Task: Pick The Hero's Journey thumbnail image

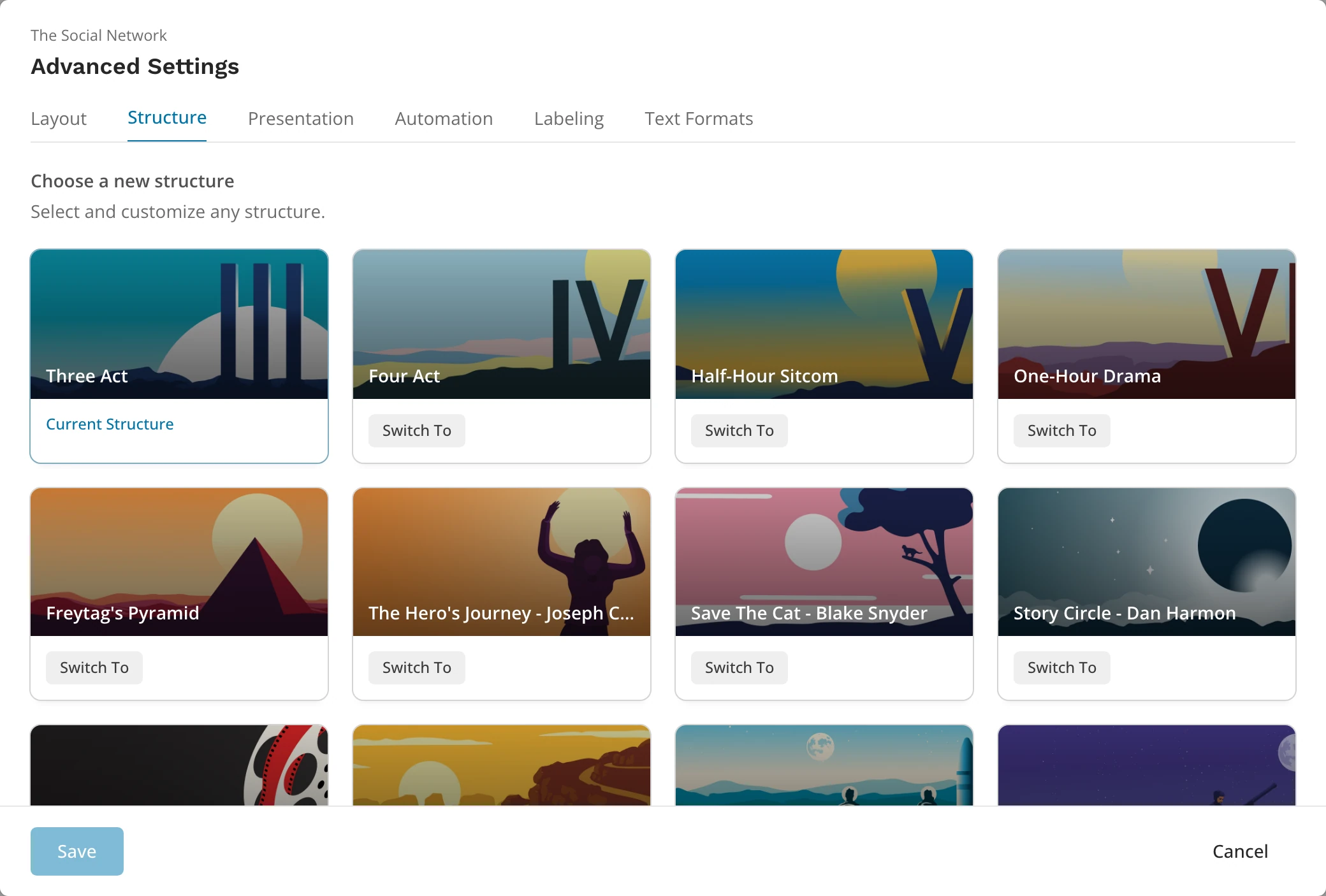Action: (502, 562)
